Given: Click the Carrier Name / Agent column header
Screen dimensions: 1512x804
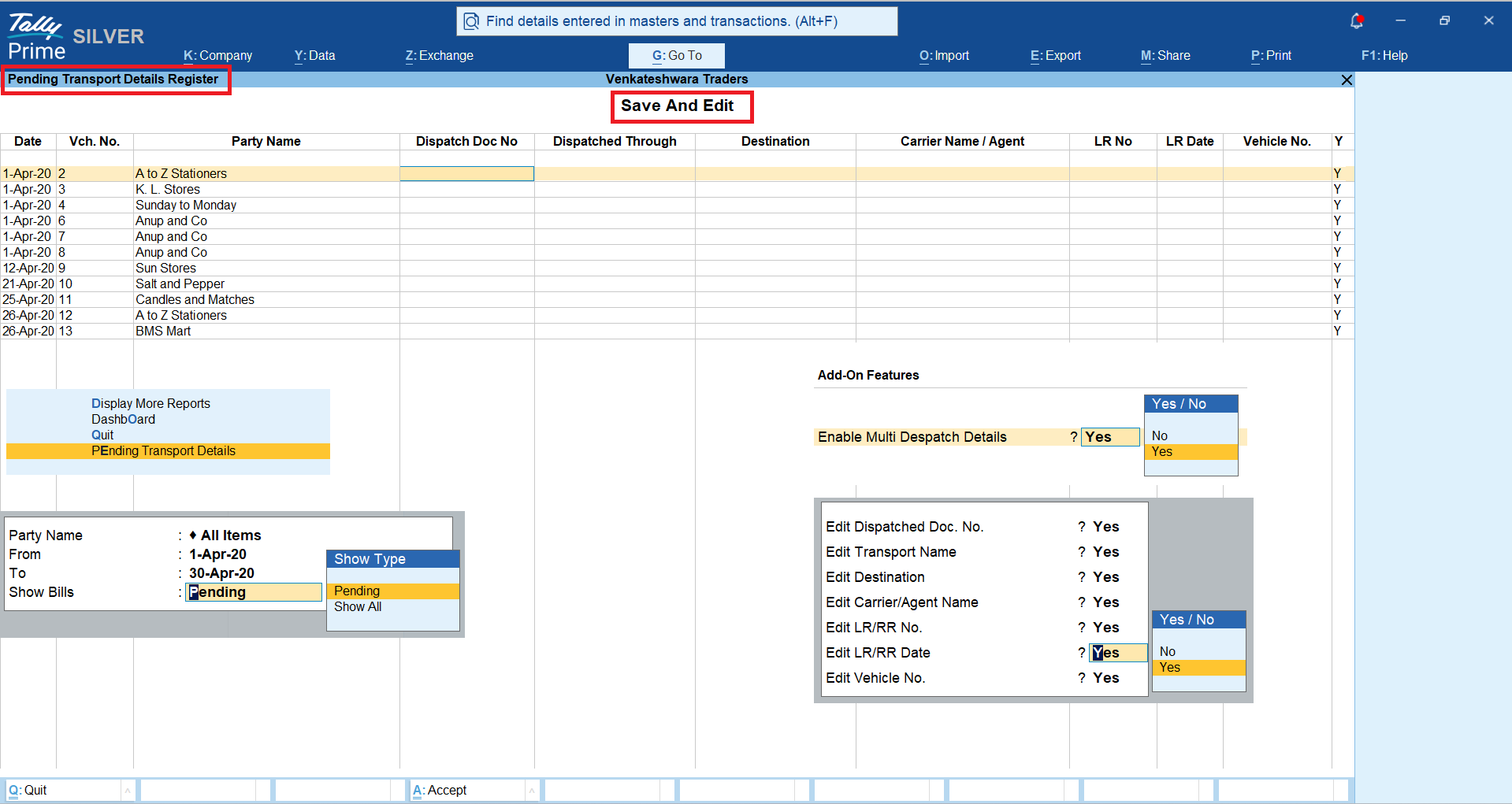Looking at the screenshot, I should point(963,142).
